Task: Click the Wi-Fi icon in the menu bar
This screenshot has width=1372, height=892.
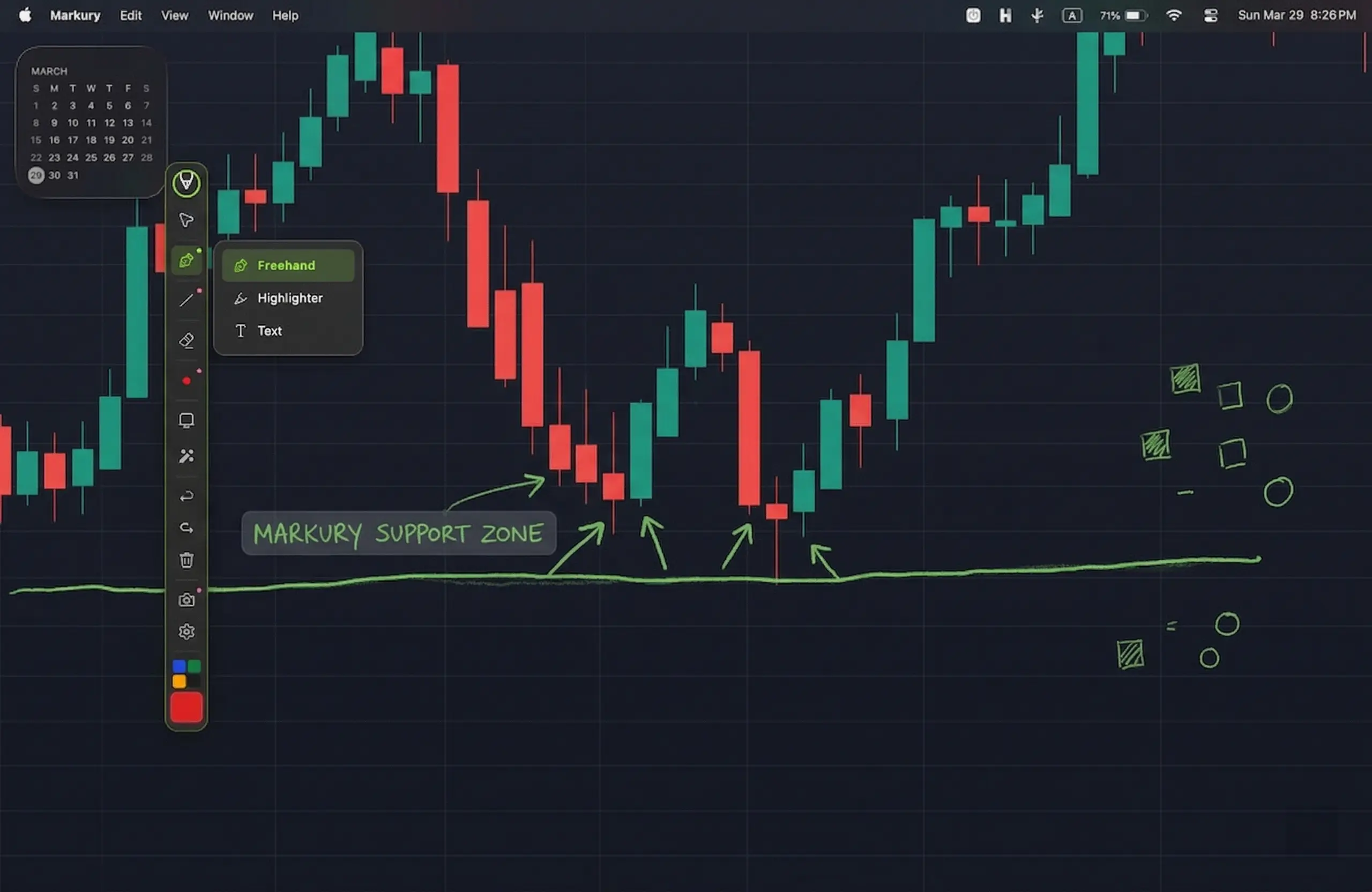Action: coord(1174,15)
